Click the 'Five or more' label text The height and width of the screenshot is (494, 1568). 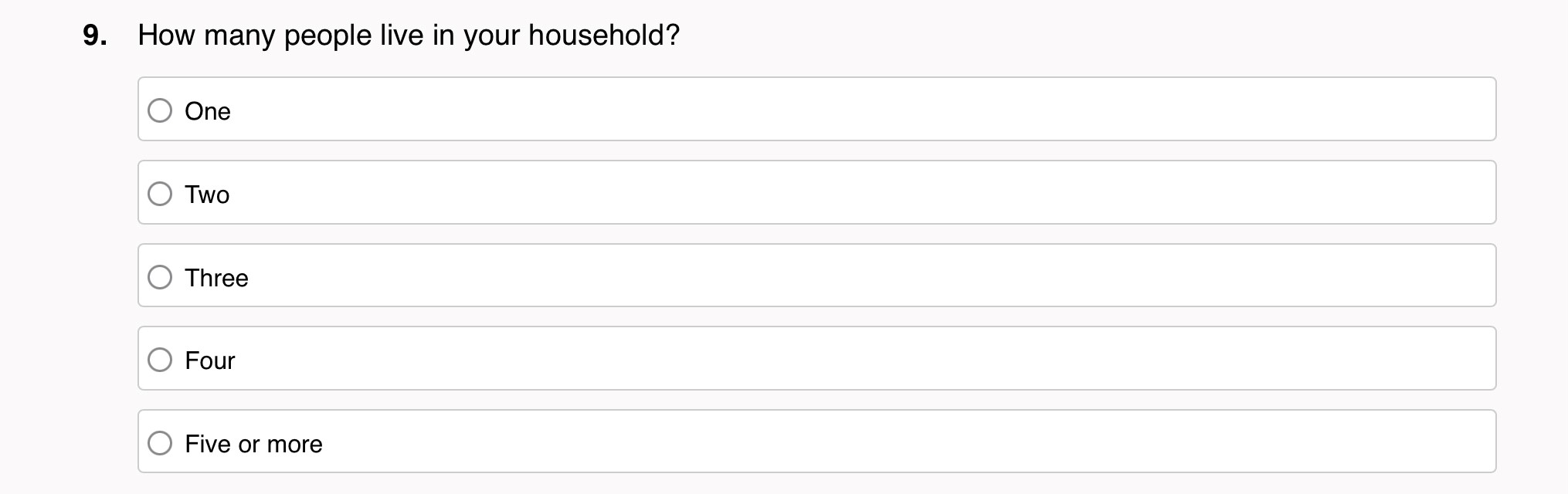(x=253, y=444)
